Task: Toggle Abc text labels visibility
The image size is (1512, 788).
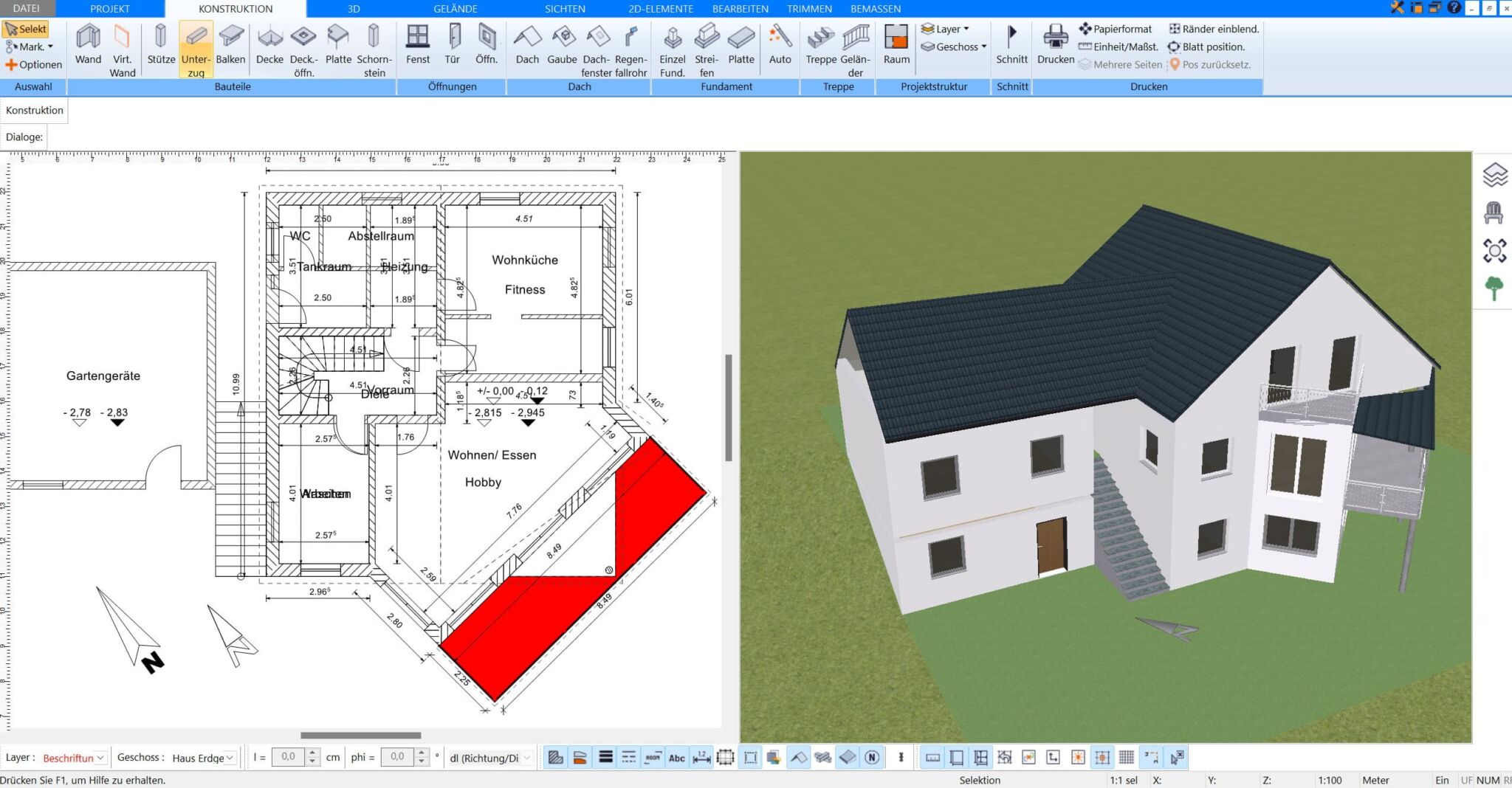Action: pyautogui.click(x=676, y=758)
